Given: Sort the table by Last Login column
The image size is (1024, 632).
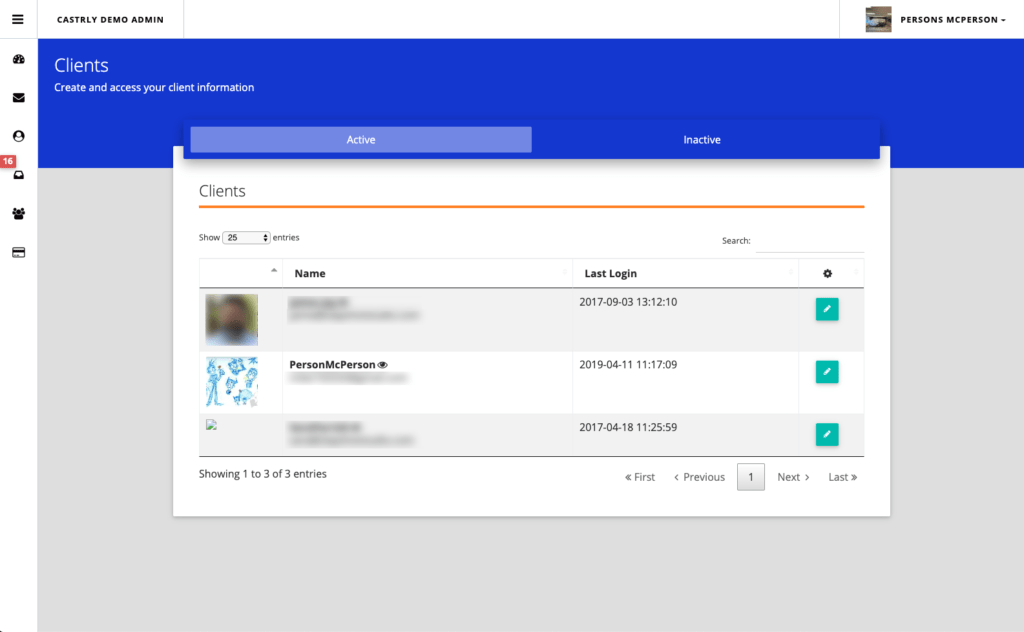Looking at the screenshot, I should (x=686, y=274).
